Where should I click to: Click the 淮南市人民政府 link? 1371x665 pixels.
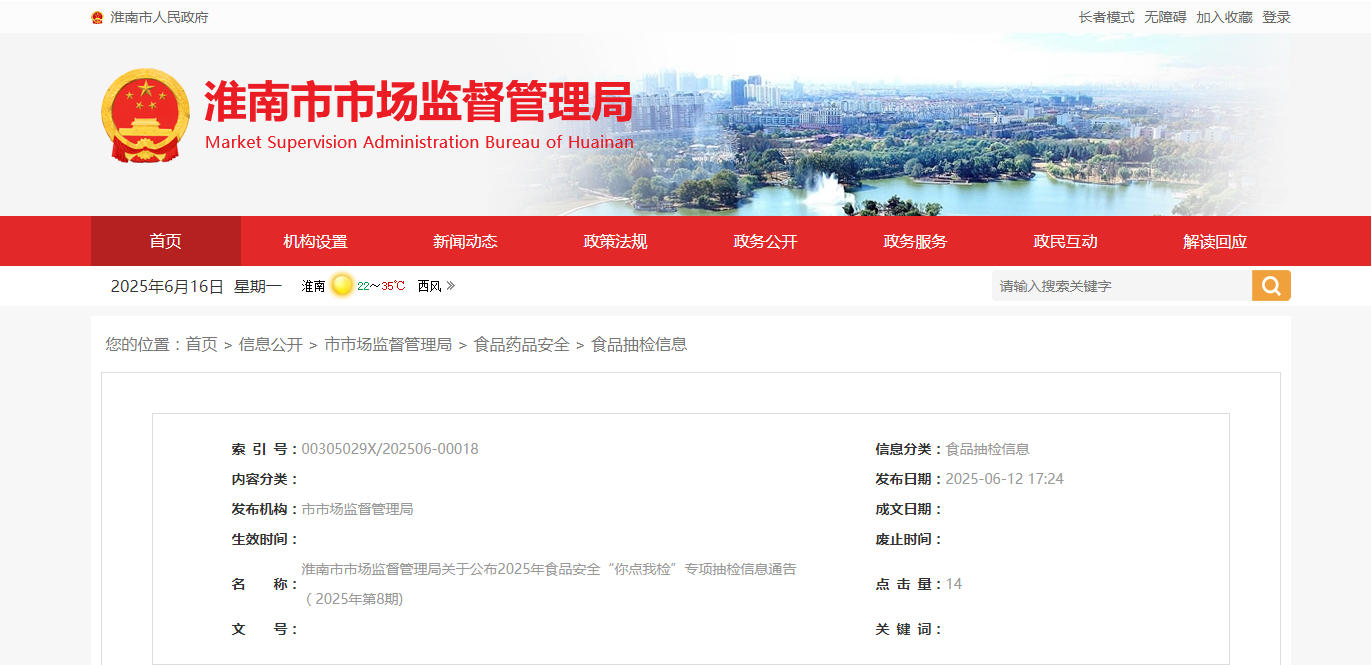point(159,17)
